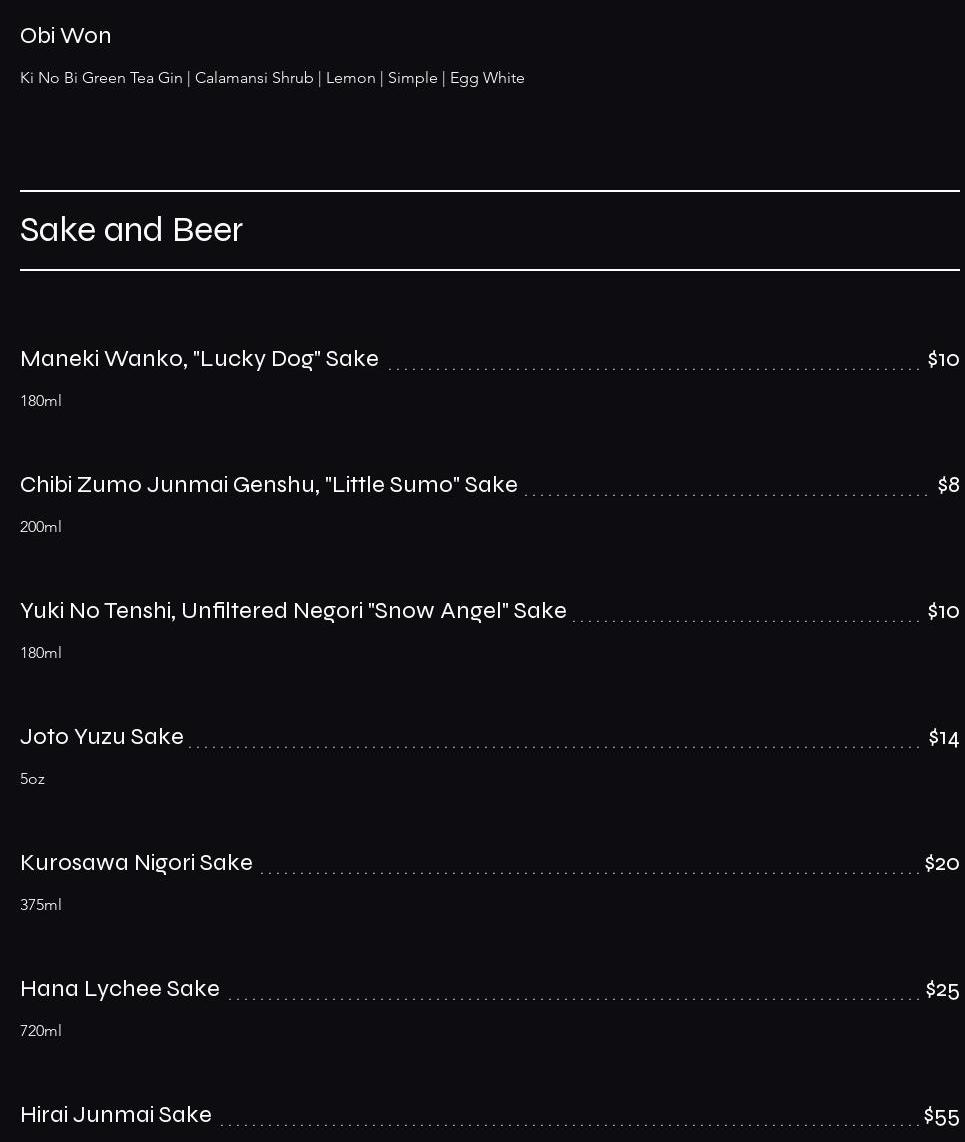Screen dimensions: 965x1142
Task: Click the Sake and Beer heading
Action: coord(132,230)
